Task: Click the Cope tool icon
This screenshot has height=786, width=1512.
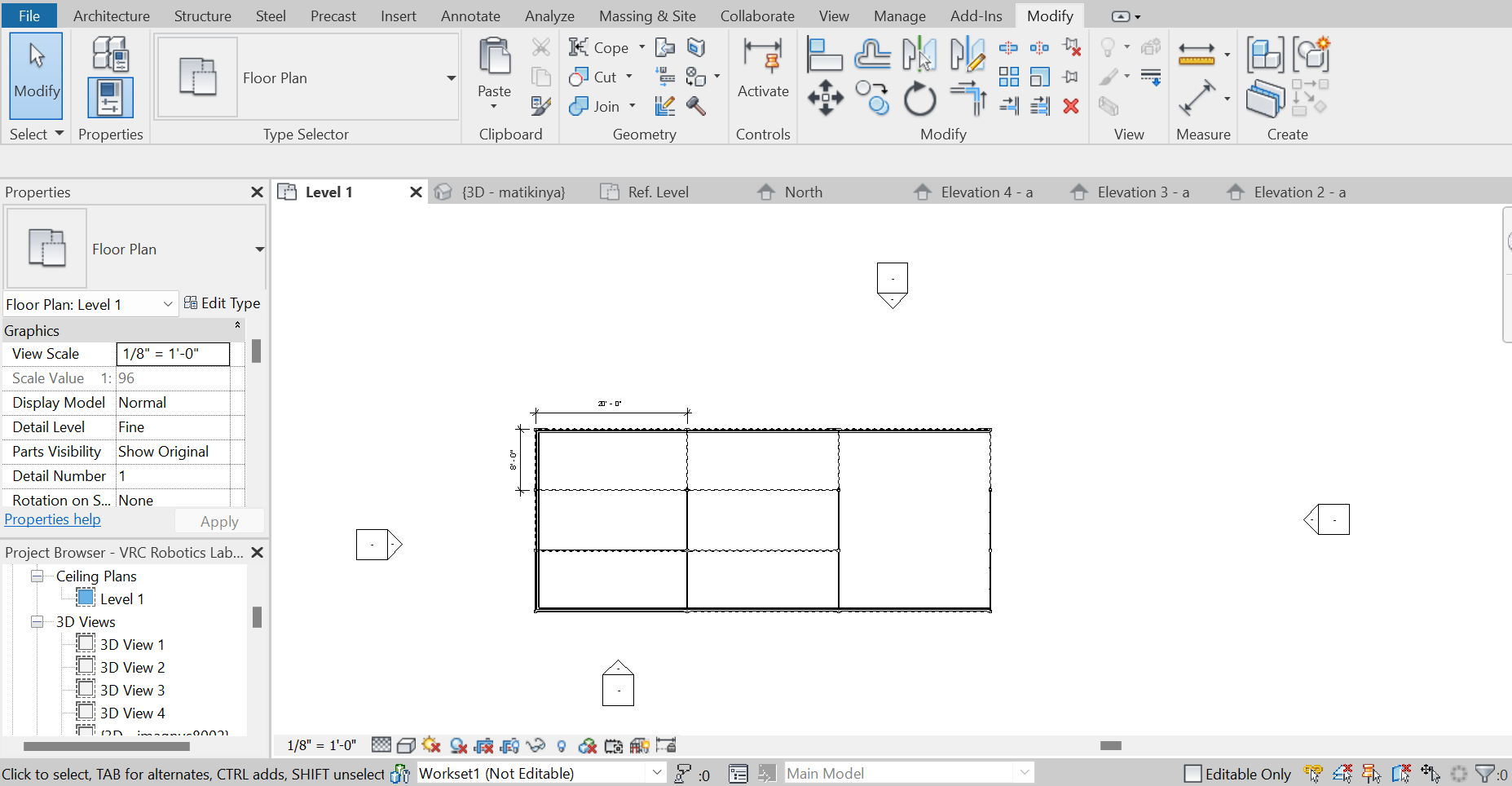Action: (x=579, y=47)
